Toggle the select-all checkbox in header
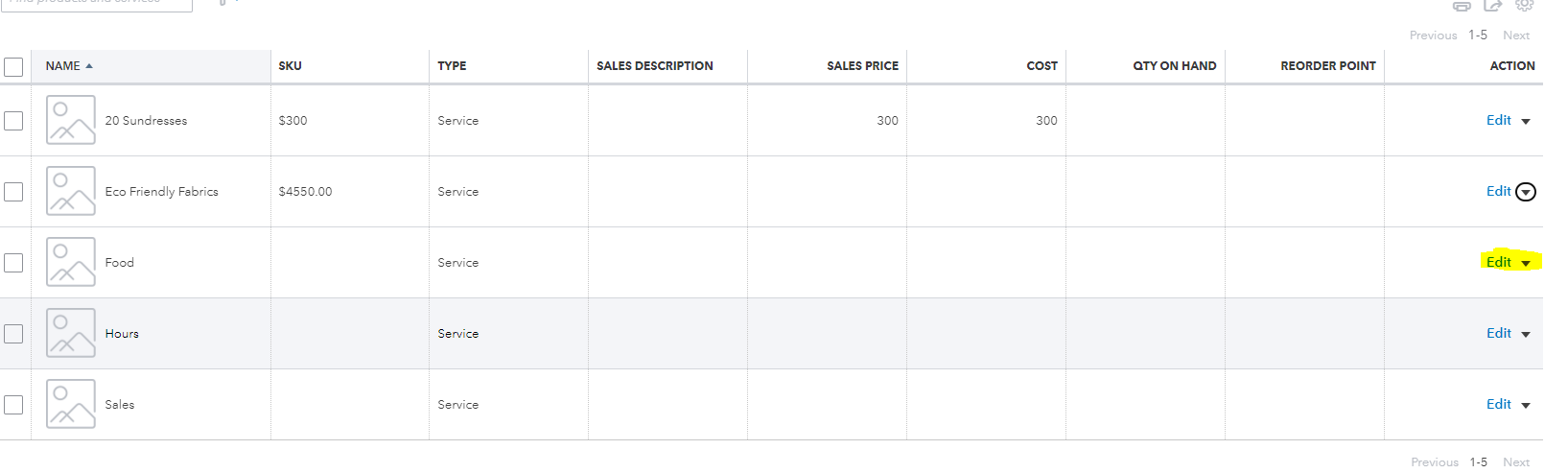1568x473 pixels. point(13,67)
